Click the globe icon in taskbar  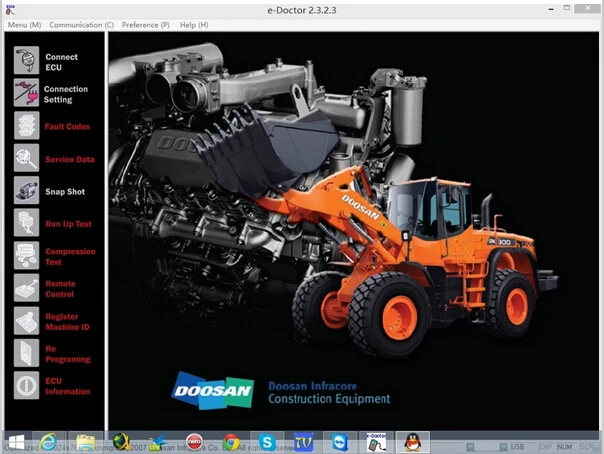click(x=121, y=442)
